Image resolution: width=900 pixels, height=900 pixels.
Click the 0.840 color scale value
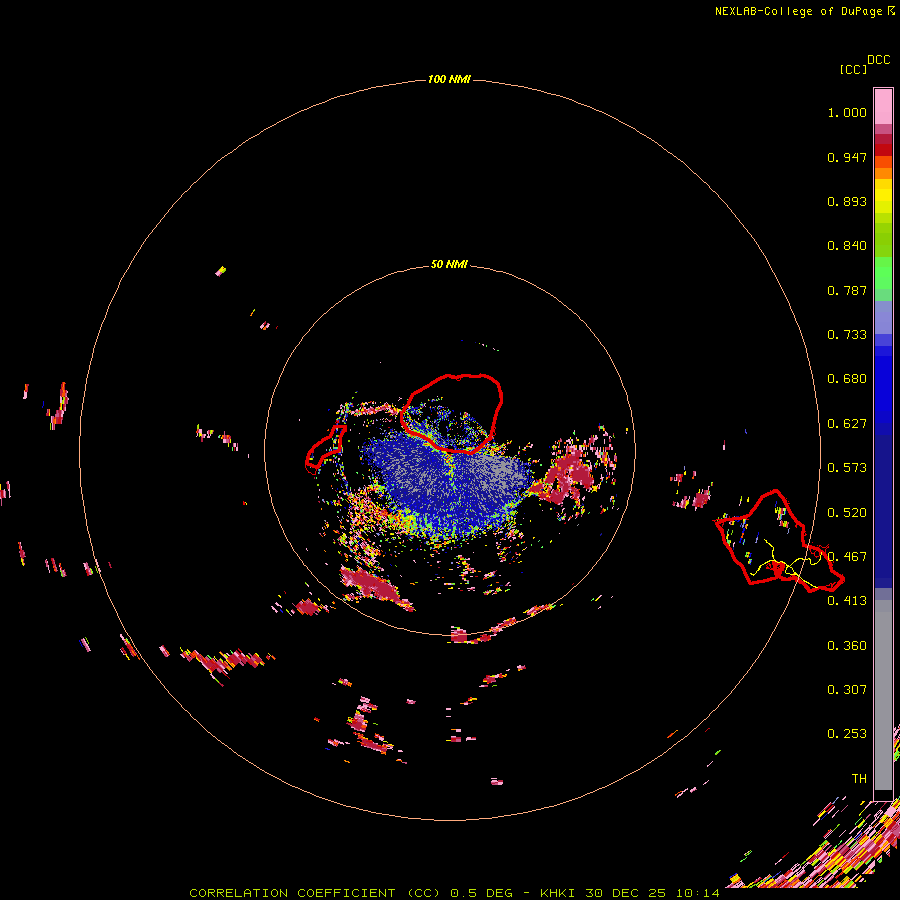pyautogui.click(x=847, y=246)
